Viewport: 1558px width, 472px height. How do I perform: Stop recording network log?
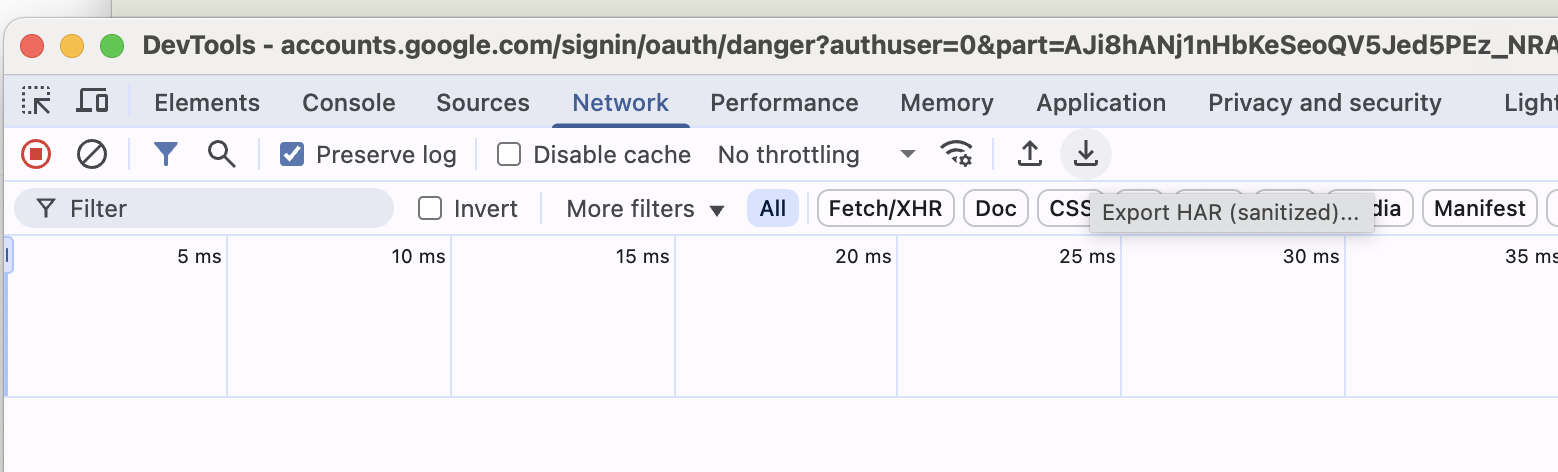(x=36, y=154)
